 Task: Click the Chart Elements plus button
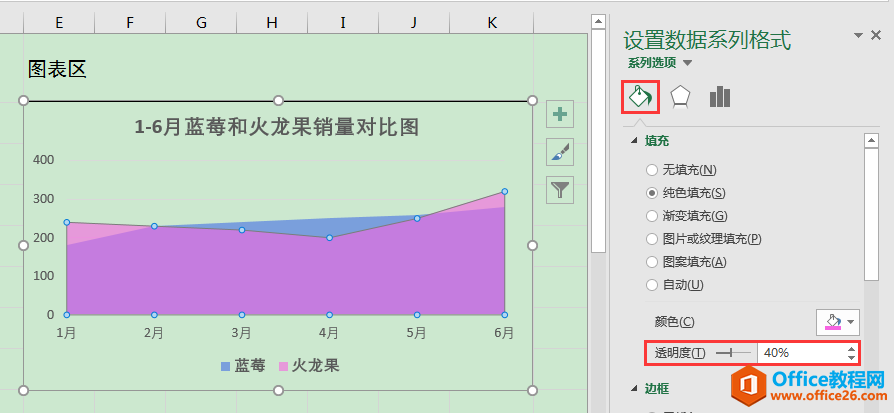[560, 114]
